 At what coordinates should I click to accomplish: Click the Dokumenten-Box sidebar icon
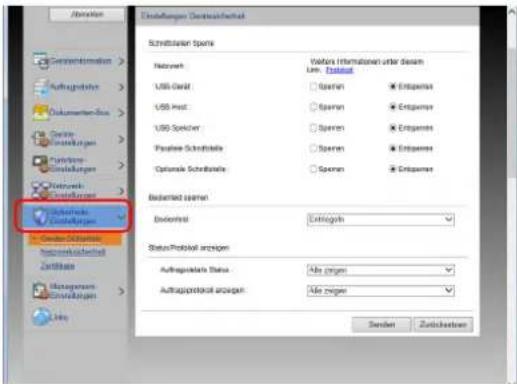41,113
